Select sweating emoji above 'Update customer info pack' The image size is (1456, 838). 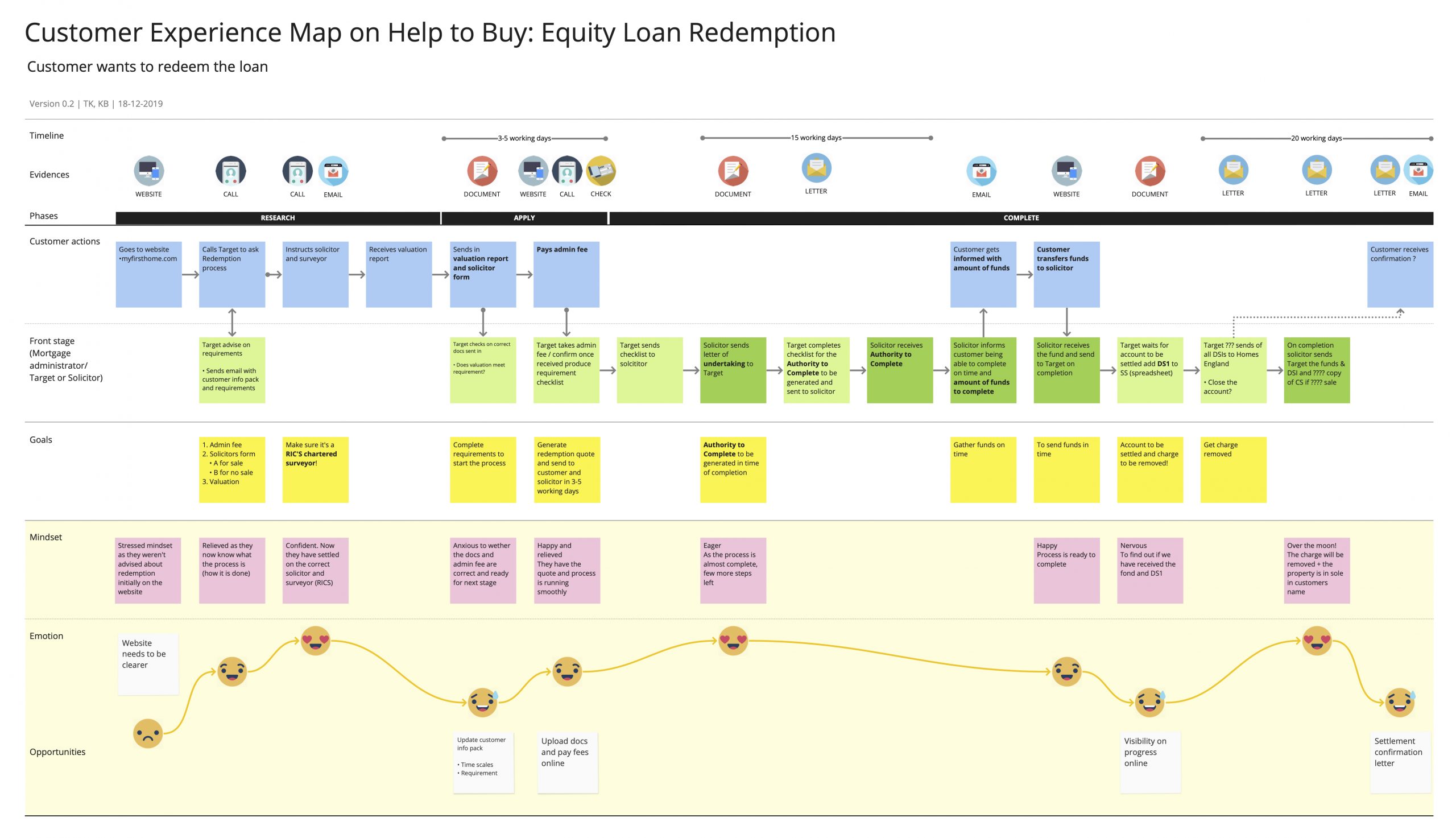(x=483, y=702)
